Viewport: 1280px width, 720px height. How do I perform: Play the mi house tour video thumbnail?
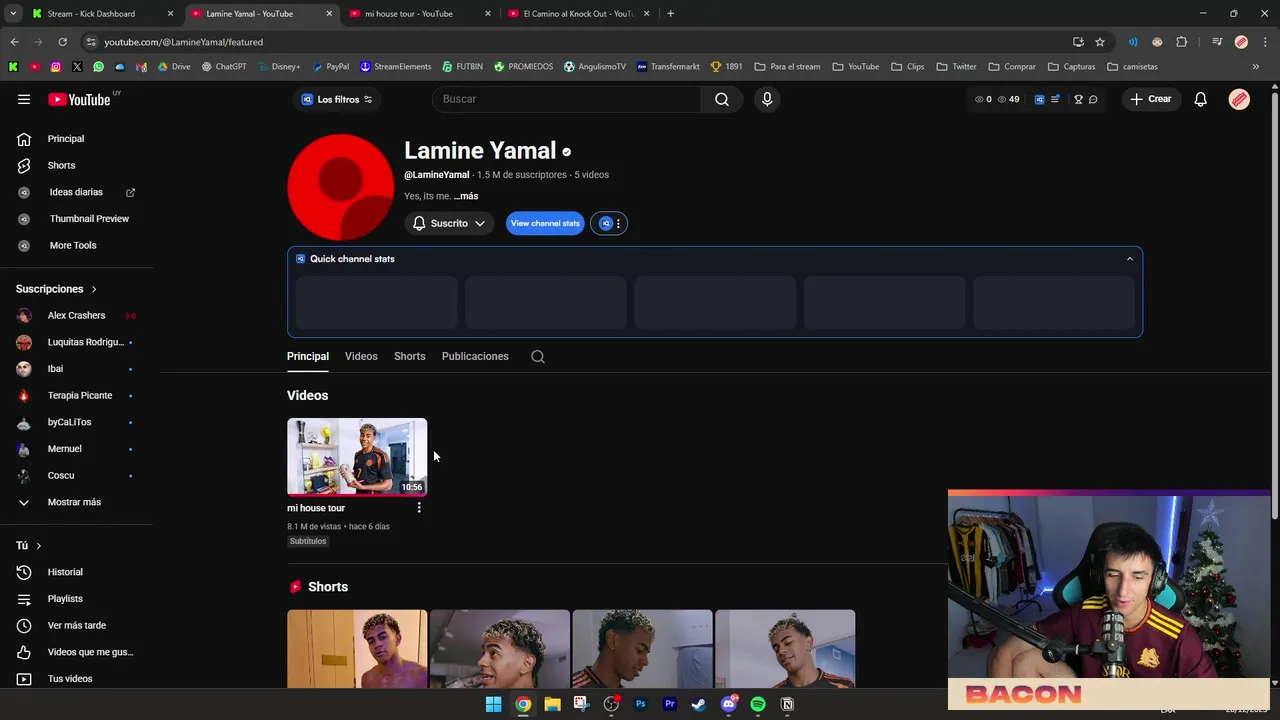point(357,457)
